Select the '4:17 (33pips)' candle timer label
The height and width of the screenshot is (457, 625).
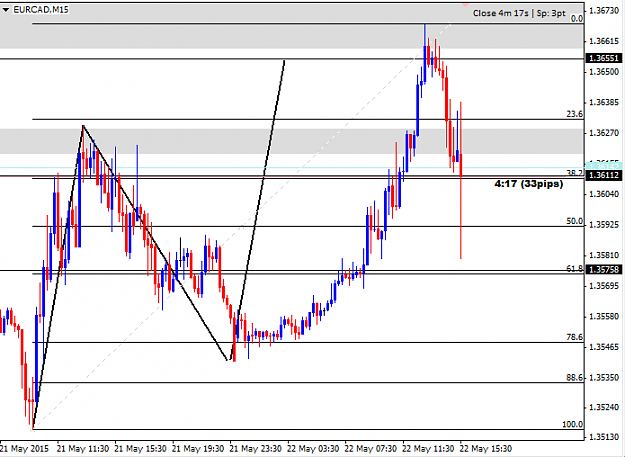[x=529, y=184]
